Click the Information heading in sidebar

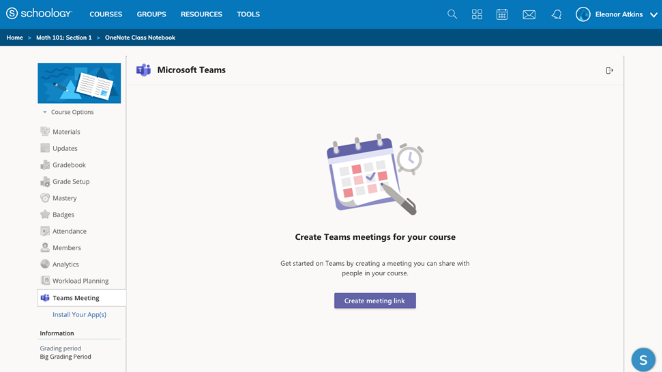57,333
